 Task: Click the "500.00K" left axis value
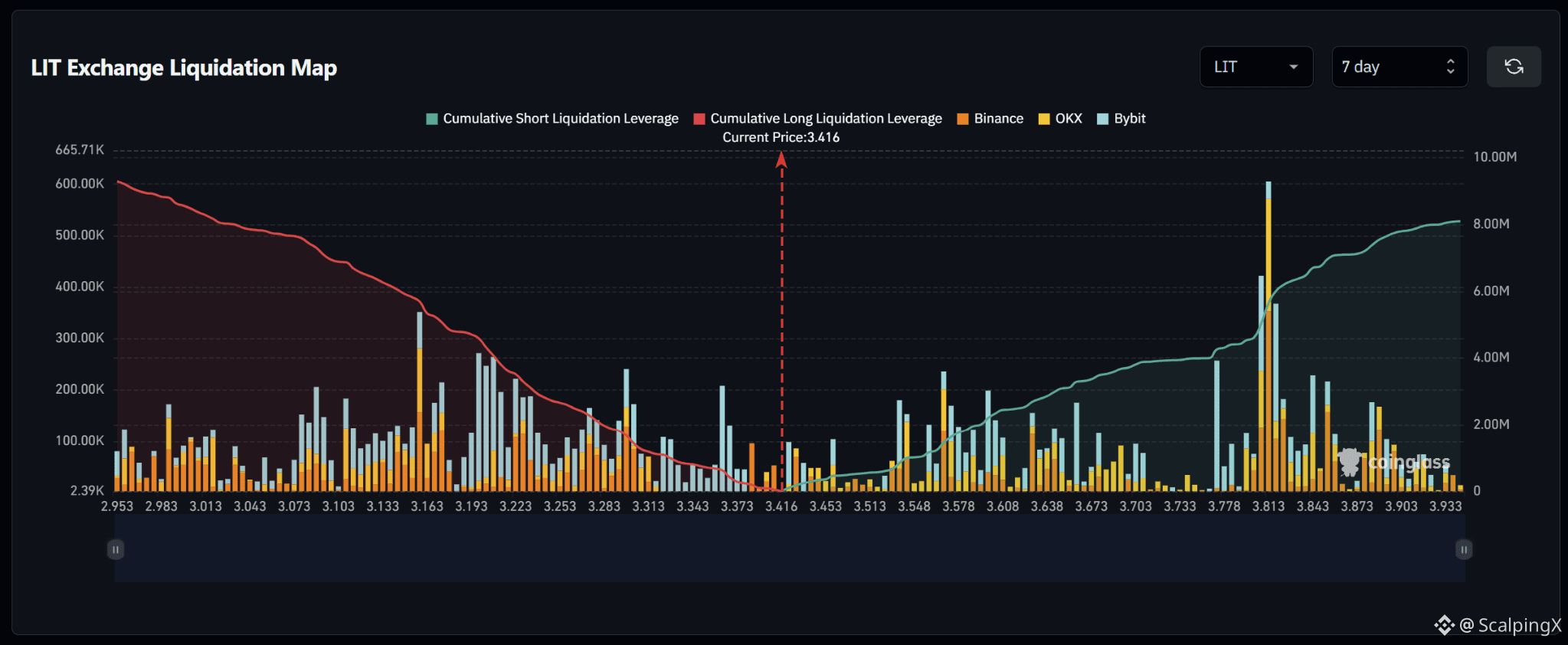[80, 235]
